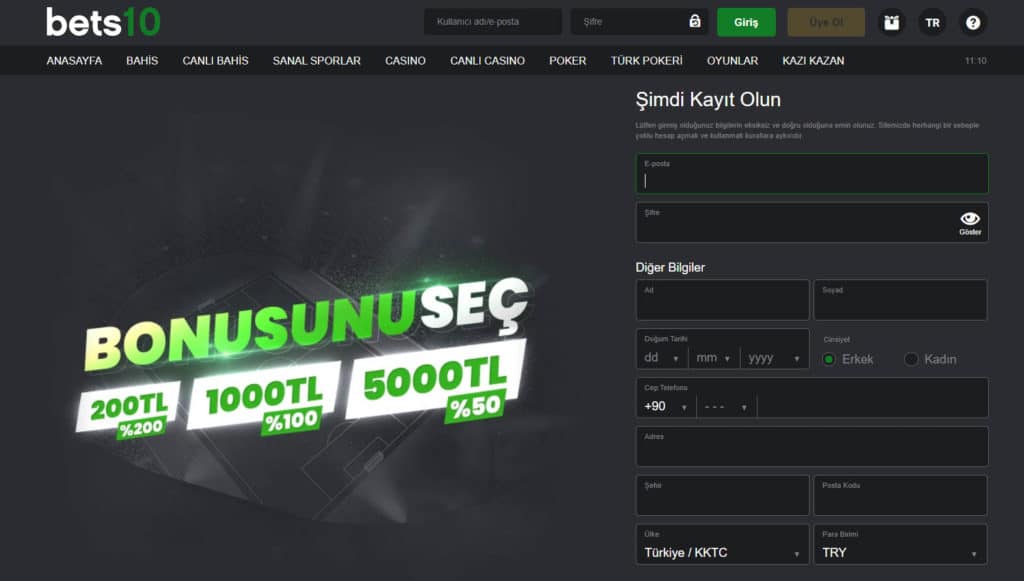The height and width of the screenshot is (581, 1024).
Task: Open the OYUNLAR menu item
Action: pos(732,61)
